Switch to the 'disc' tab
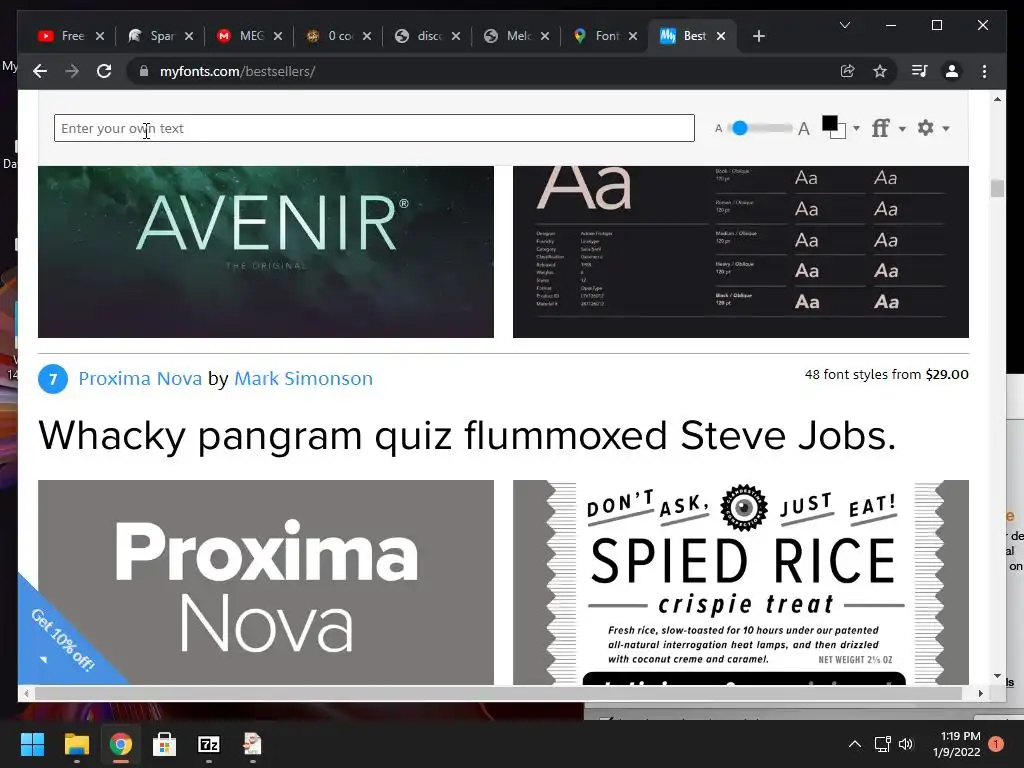 420,36
